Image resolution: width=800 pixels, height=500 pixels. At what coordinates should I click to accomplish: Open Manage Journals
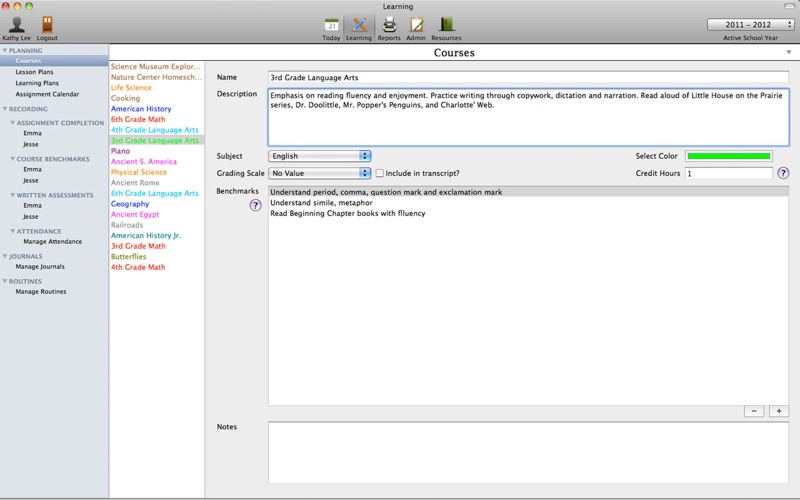tap(40, 267)
